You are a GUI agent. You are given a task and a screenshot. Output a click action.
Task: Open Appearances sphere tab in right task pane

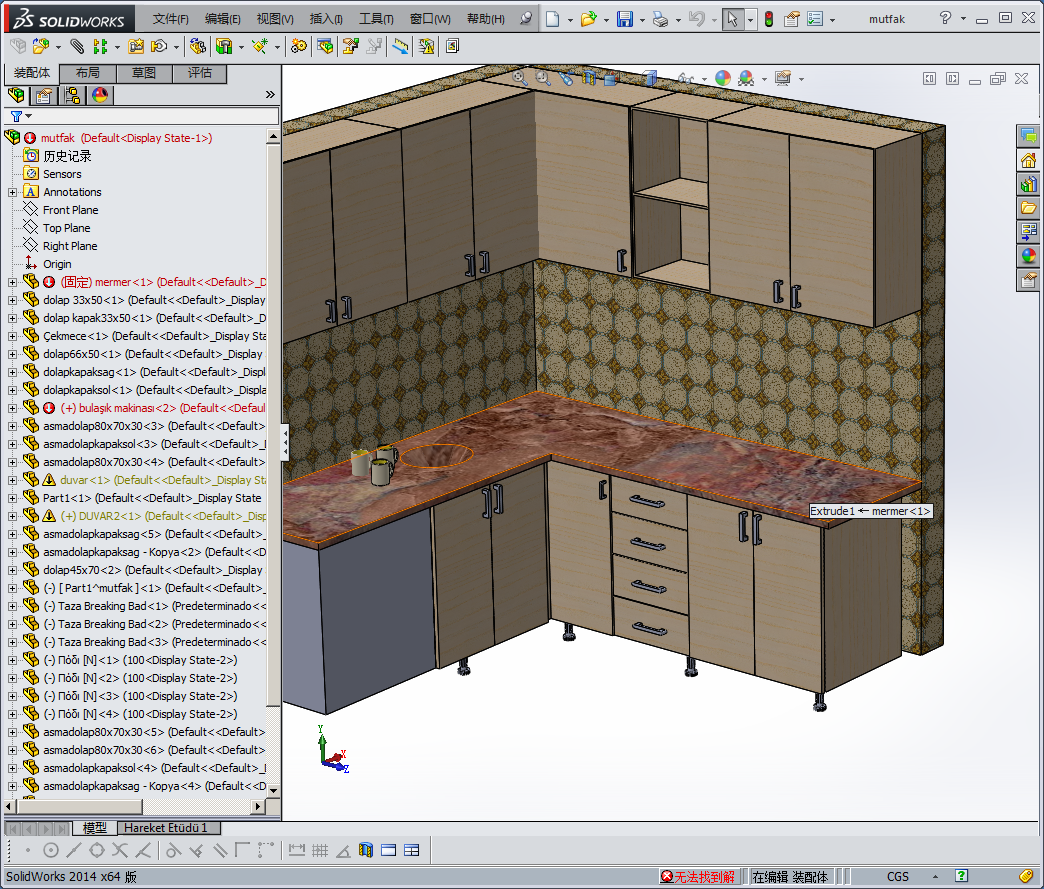pyautogui.click(x=1028, y=256)
